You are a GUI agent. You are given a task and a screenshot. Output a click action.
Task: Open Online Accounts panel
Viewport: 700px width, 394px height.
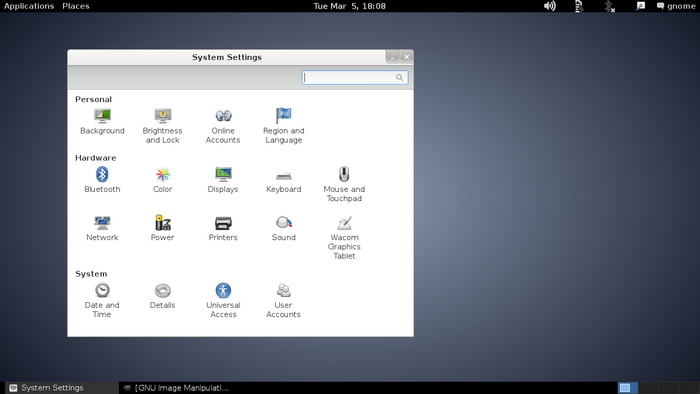(223, 126)
